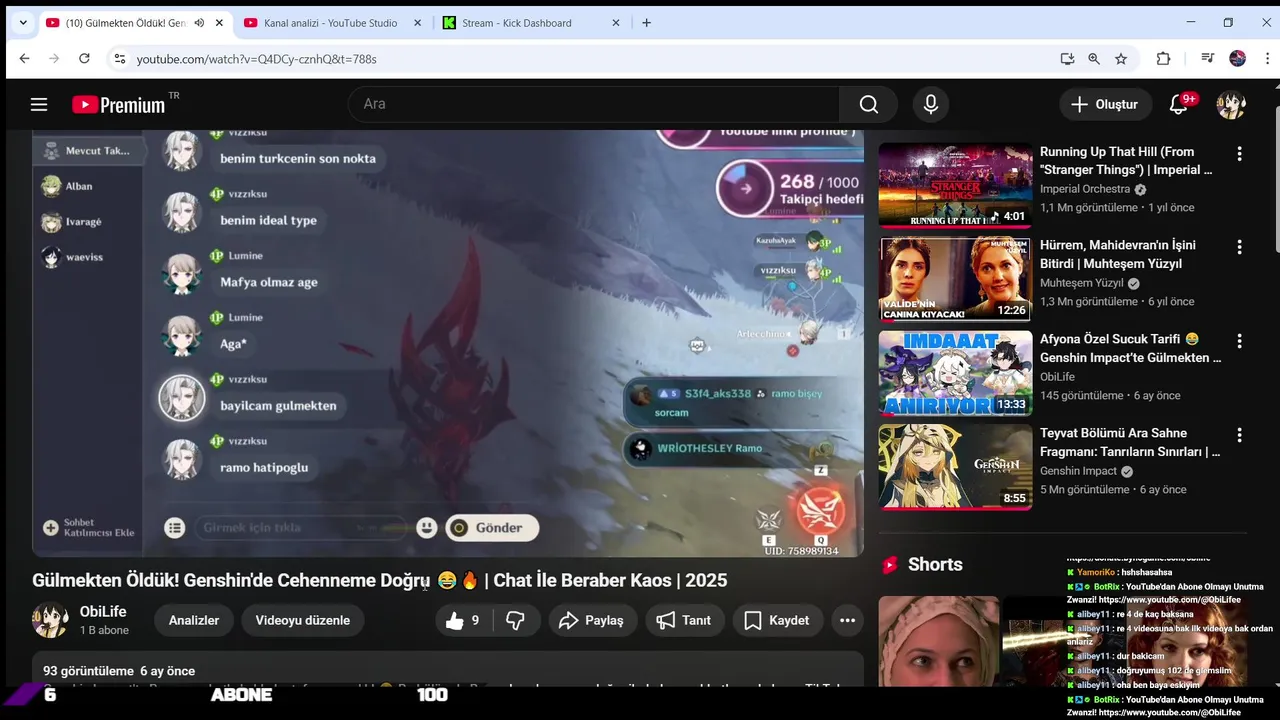Image resolution: width=1280 pixels, height=720 pixels.
Task: Open the Chrome profile avatar
Action: (1237, 59)
